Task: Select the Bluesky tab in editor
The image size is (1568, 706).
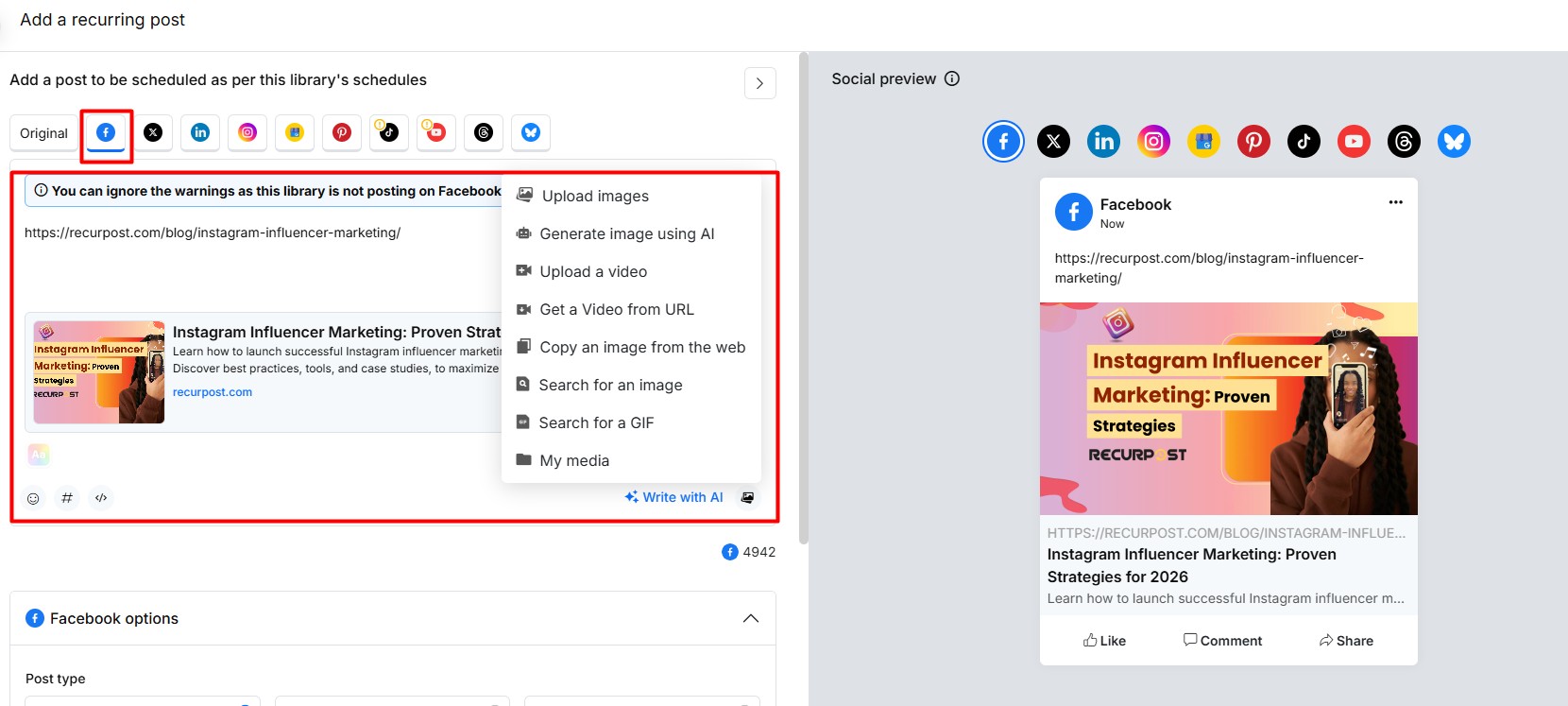Action: point(531,133)
